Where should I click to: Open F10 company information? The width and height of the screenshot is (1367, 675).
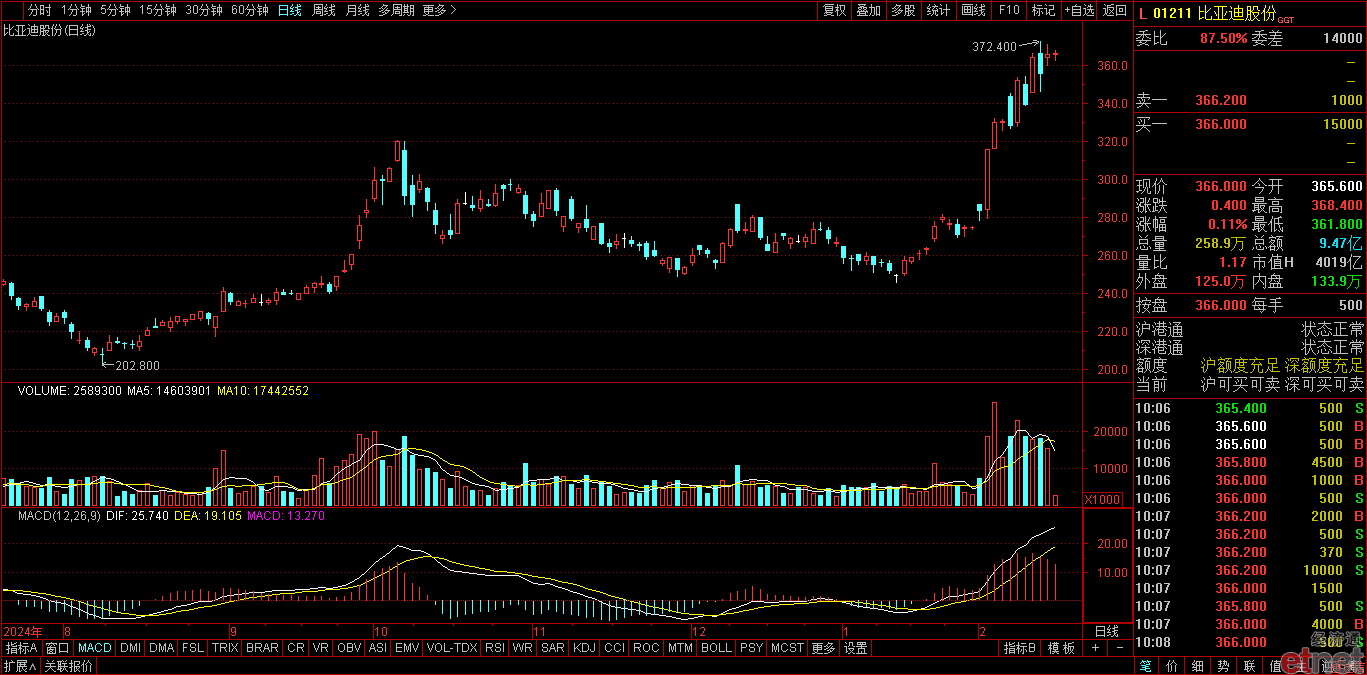(x=1008, y=10)
